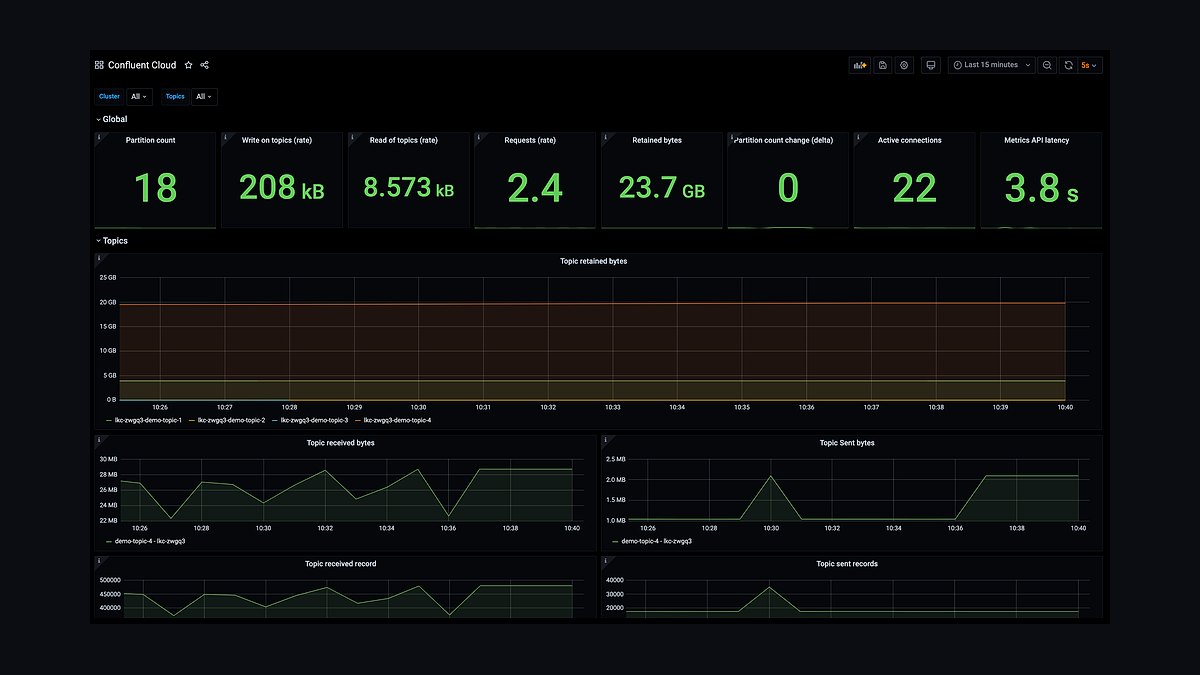Open the Metrics API latency title menu
This screenshot has width=1200, height=675.
[1037, 141]
